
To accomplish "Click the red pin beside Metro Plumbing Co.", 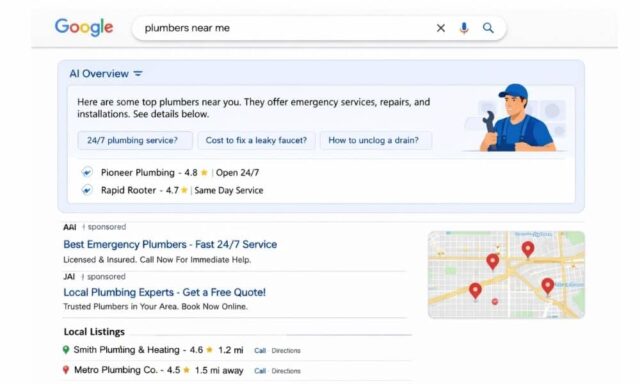I will click(x=66, y=370).
